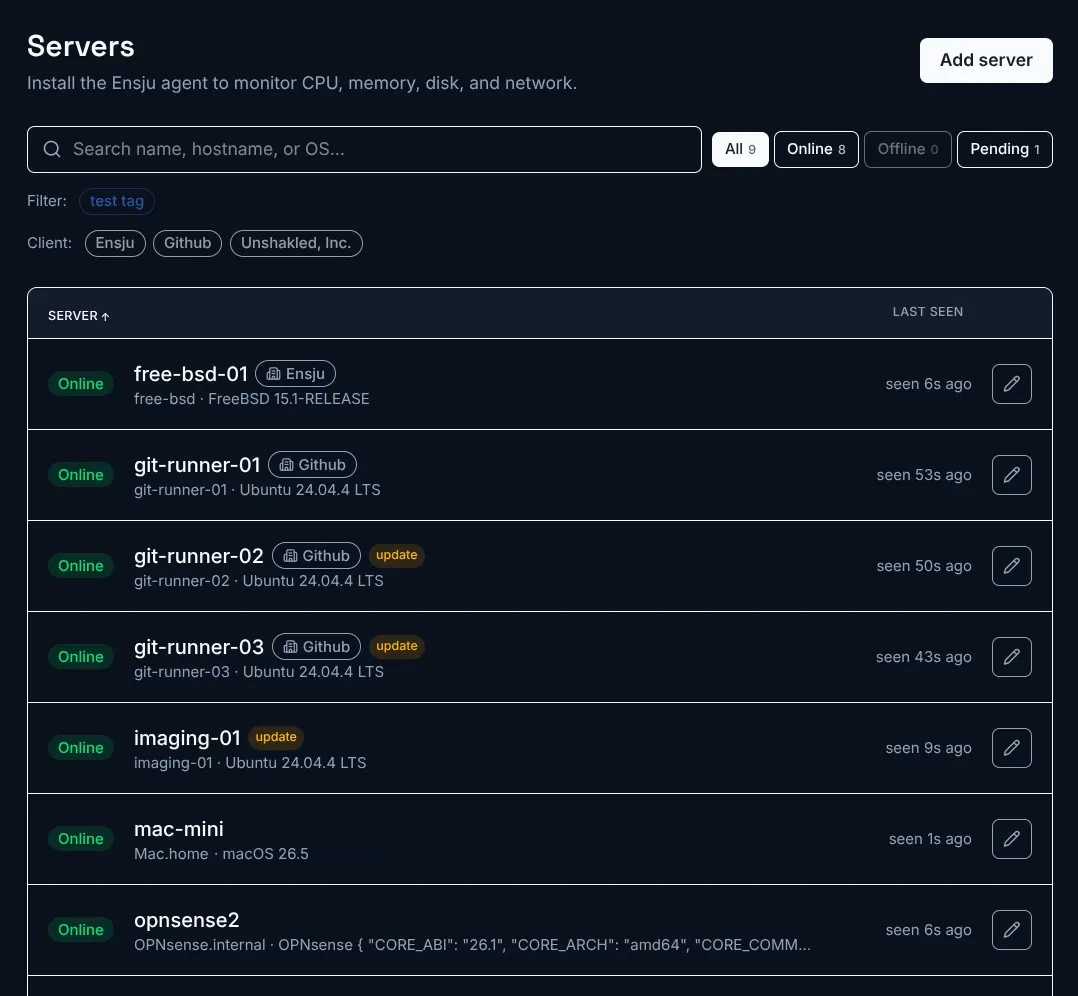Click Online status of free-bsd-01

coord(80,384)
